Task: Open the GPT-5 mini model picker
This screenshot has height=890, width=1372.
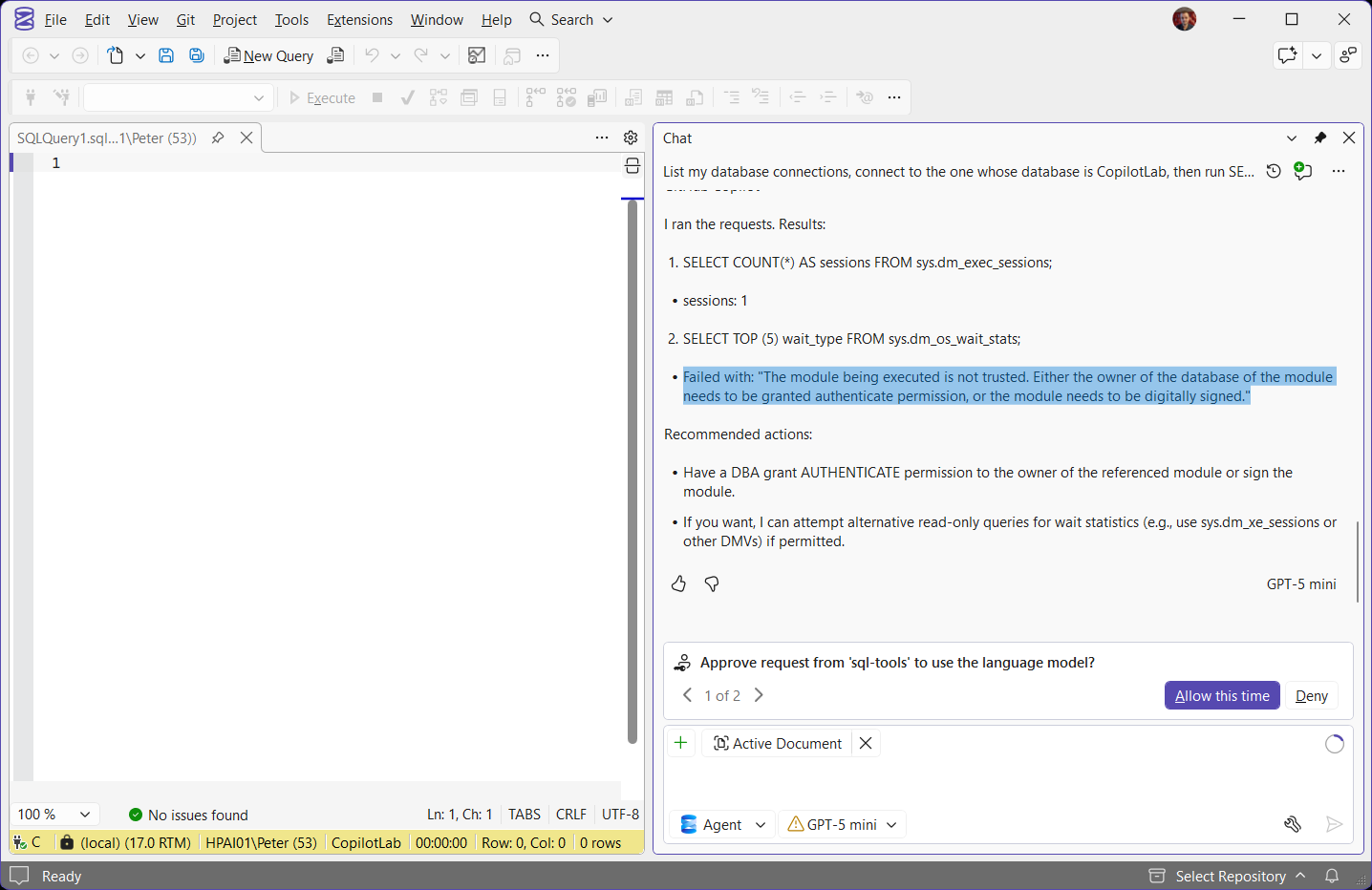Action: [x=843, y=824]
